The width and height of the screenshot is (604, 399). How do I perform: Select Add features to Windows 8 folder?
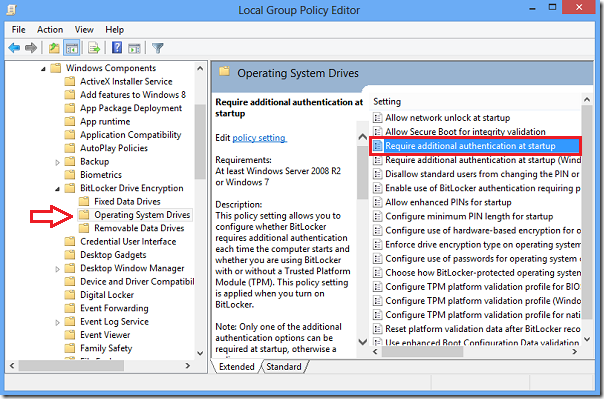133,95
